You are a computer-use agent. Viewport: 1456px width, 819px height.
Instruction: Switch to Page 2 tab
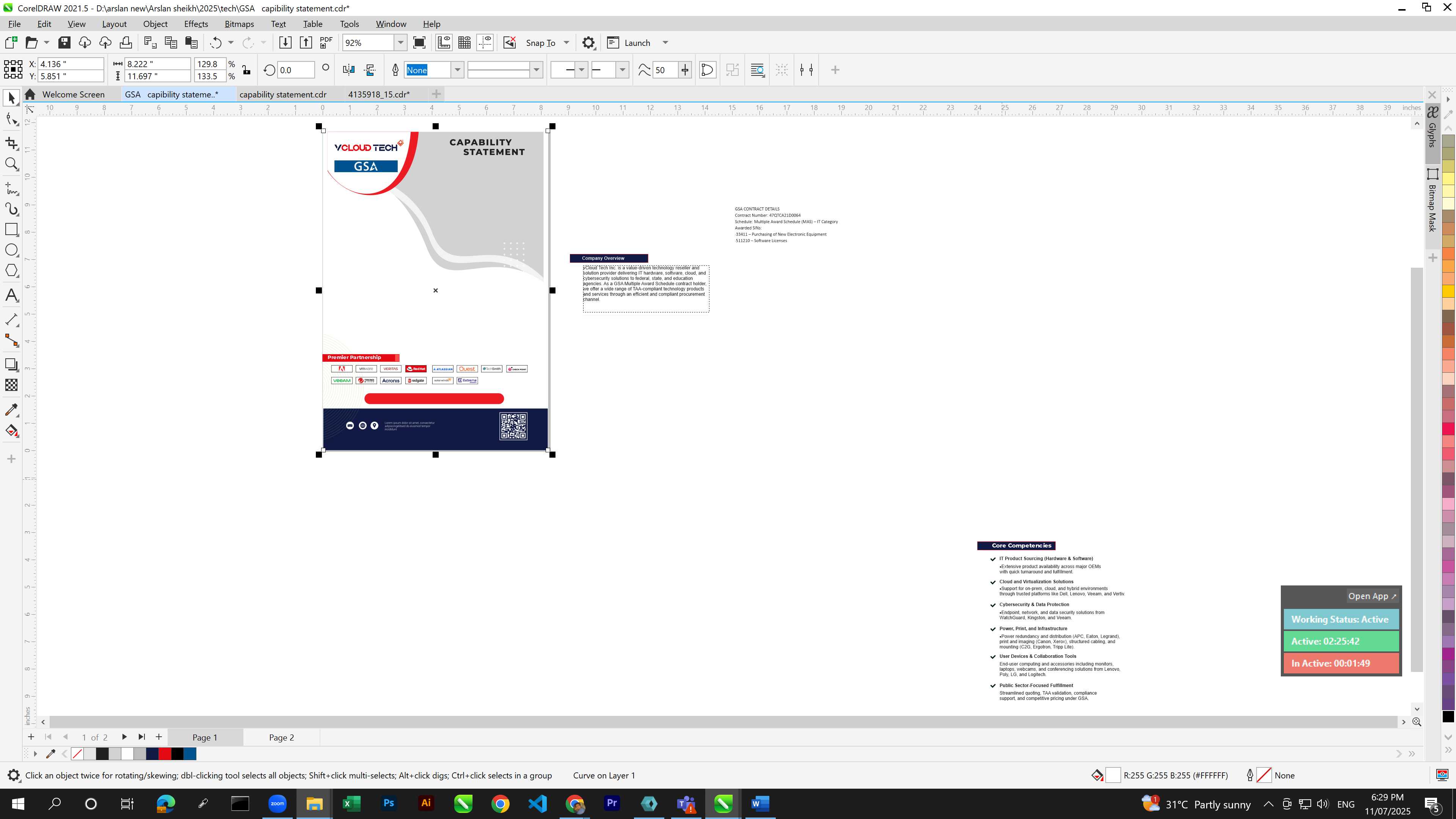[281, 737]
